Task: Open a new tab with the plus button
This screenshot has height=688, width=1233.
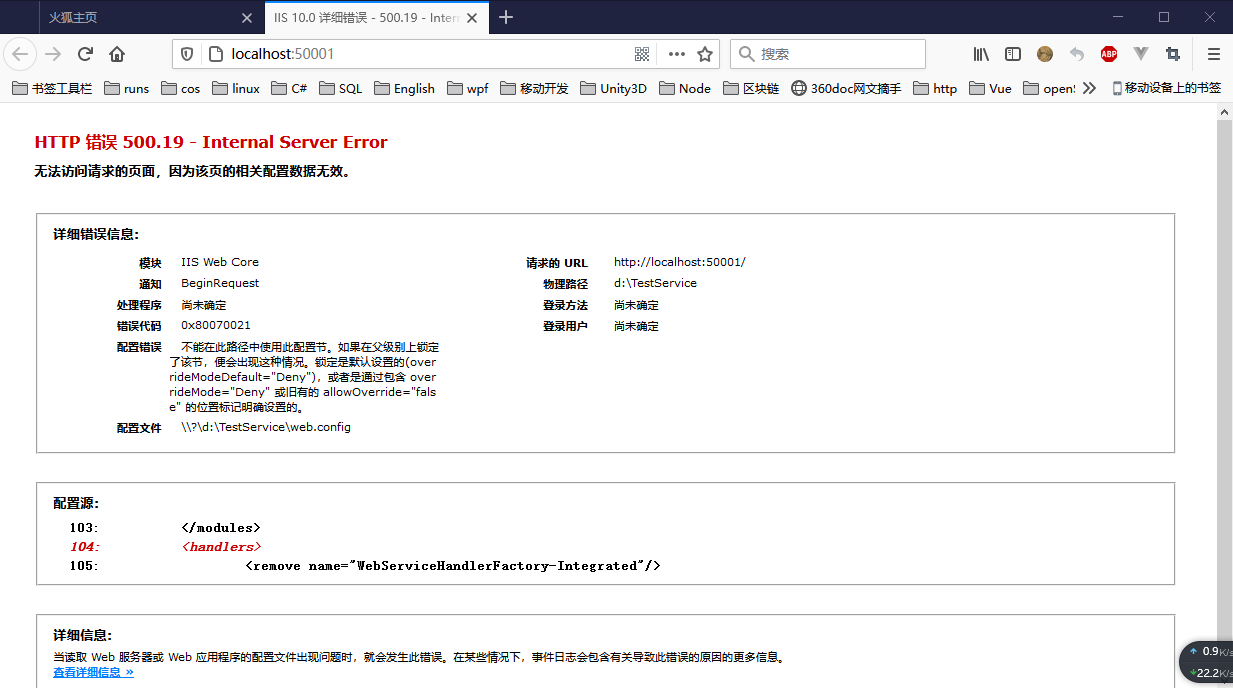Action: pos(506,17)
